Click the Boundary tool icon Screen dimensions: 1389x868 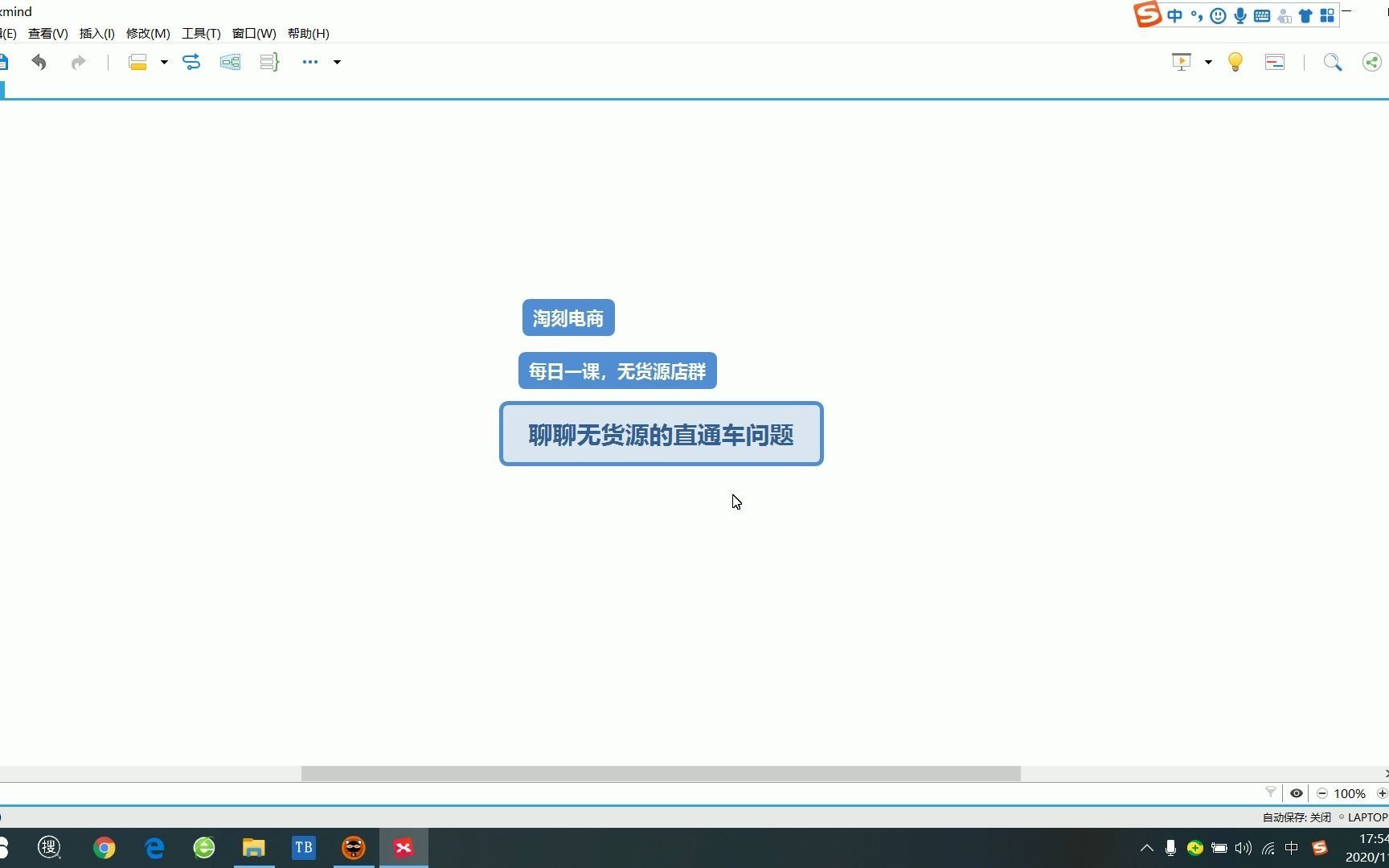[230, 62]
